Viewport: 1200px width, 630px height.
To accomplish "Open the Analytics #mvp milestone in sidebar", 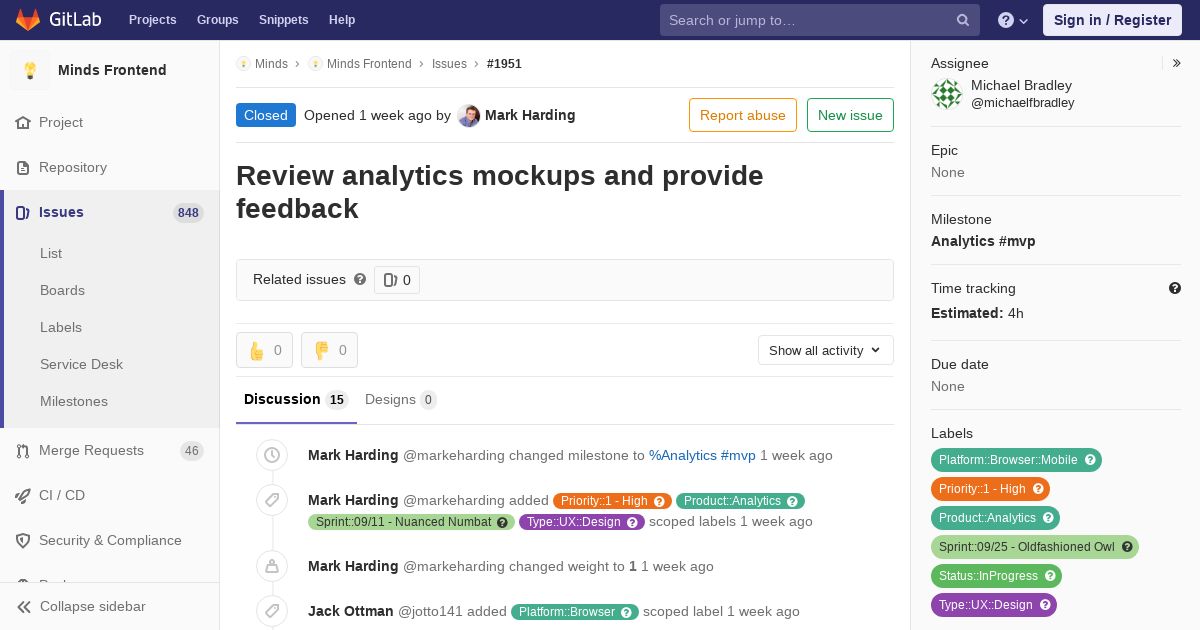I will point(983,241).
